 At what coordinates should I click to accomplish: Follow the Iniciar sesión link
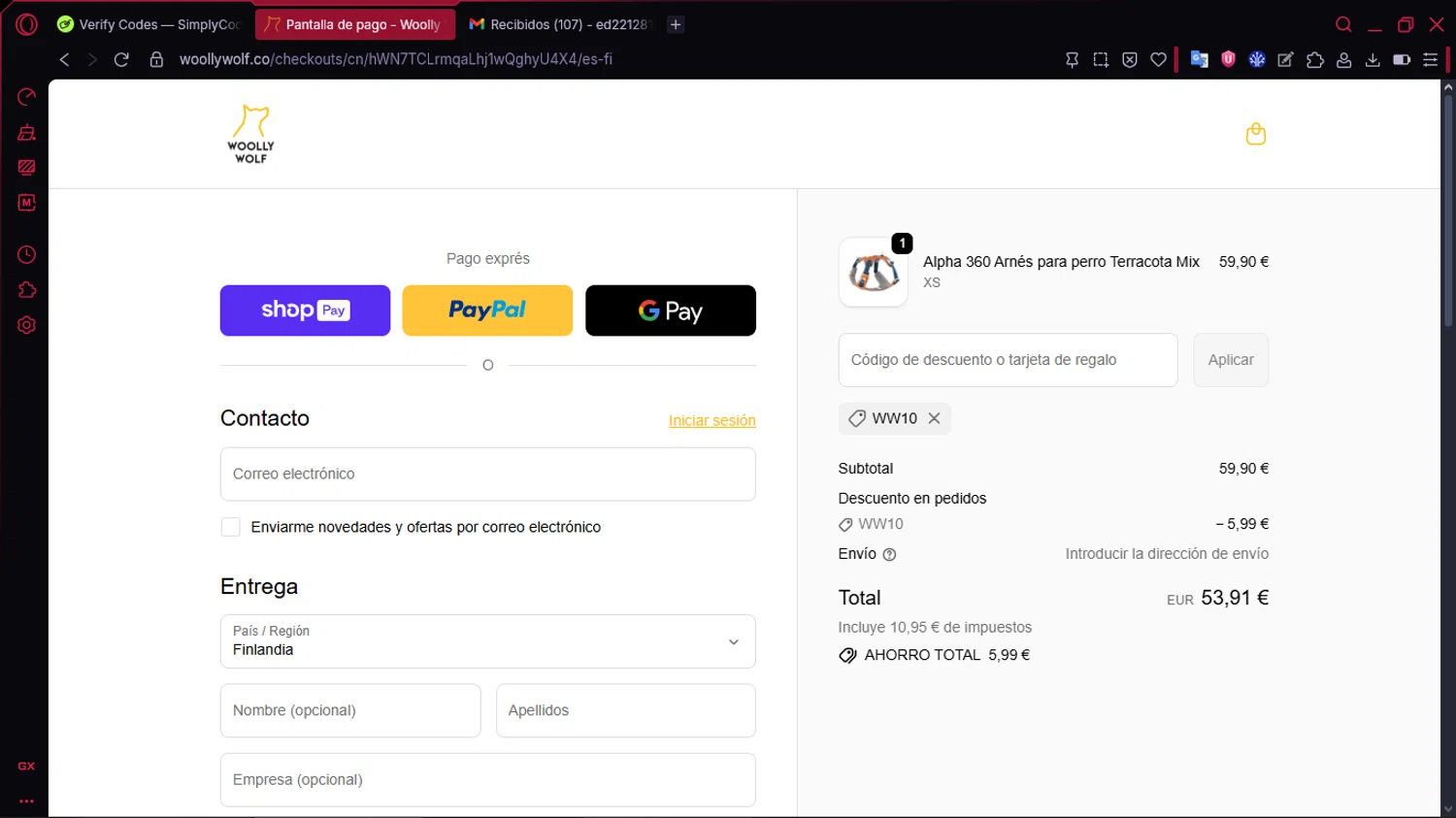click(712, 420)
